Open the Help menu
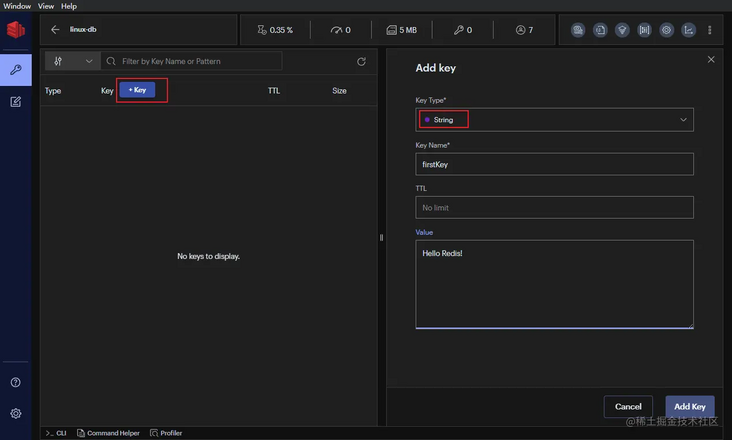 [x=69, y=6]
